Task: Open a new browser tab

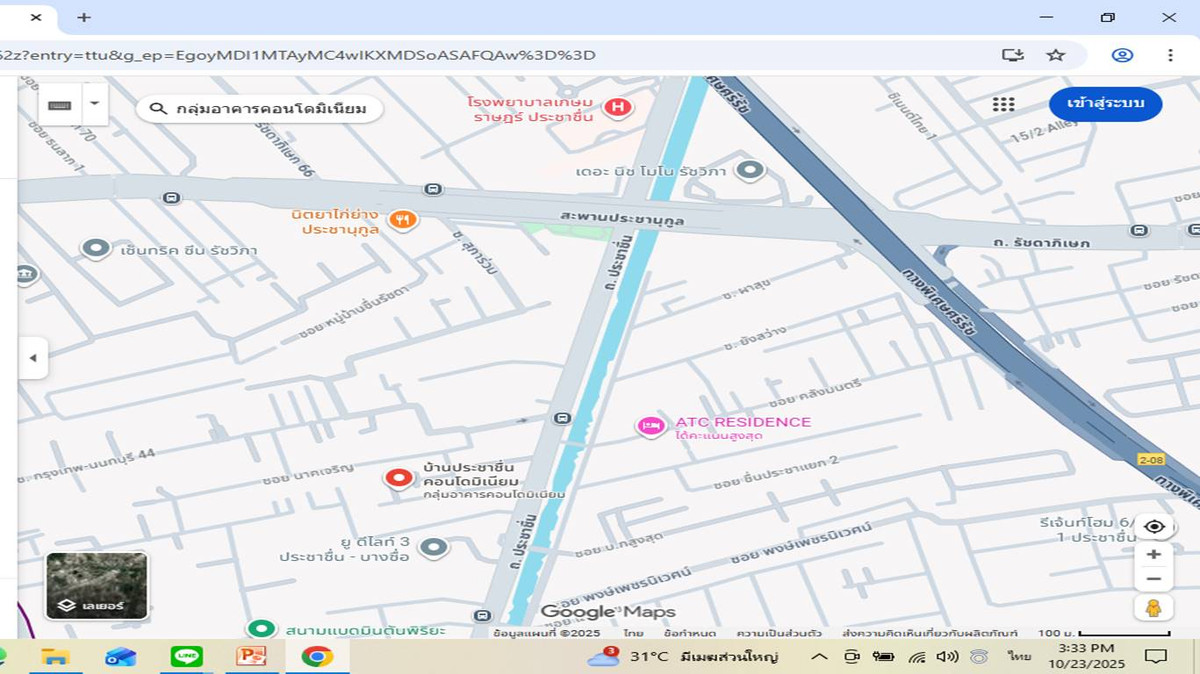Action: tap(84, 17)
